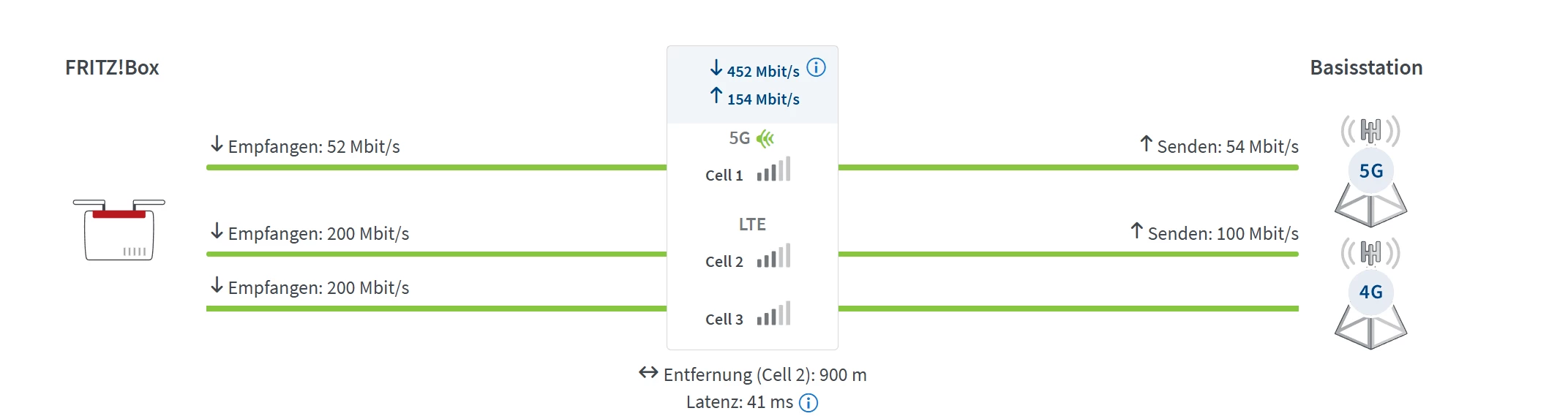This screenshot has width=1568, height=419.
Task: Click the FRITZ!Box heading text
Action: 112,68
